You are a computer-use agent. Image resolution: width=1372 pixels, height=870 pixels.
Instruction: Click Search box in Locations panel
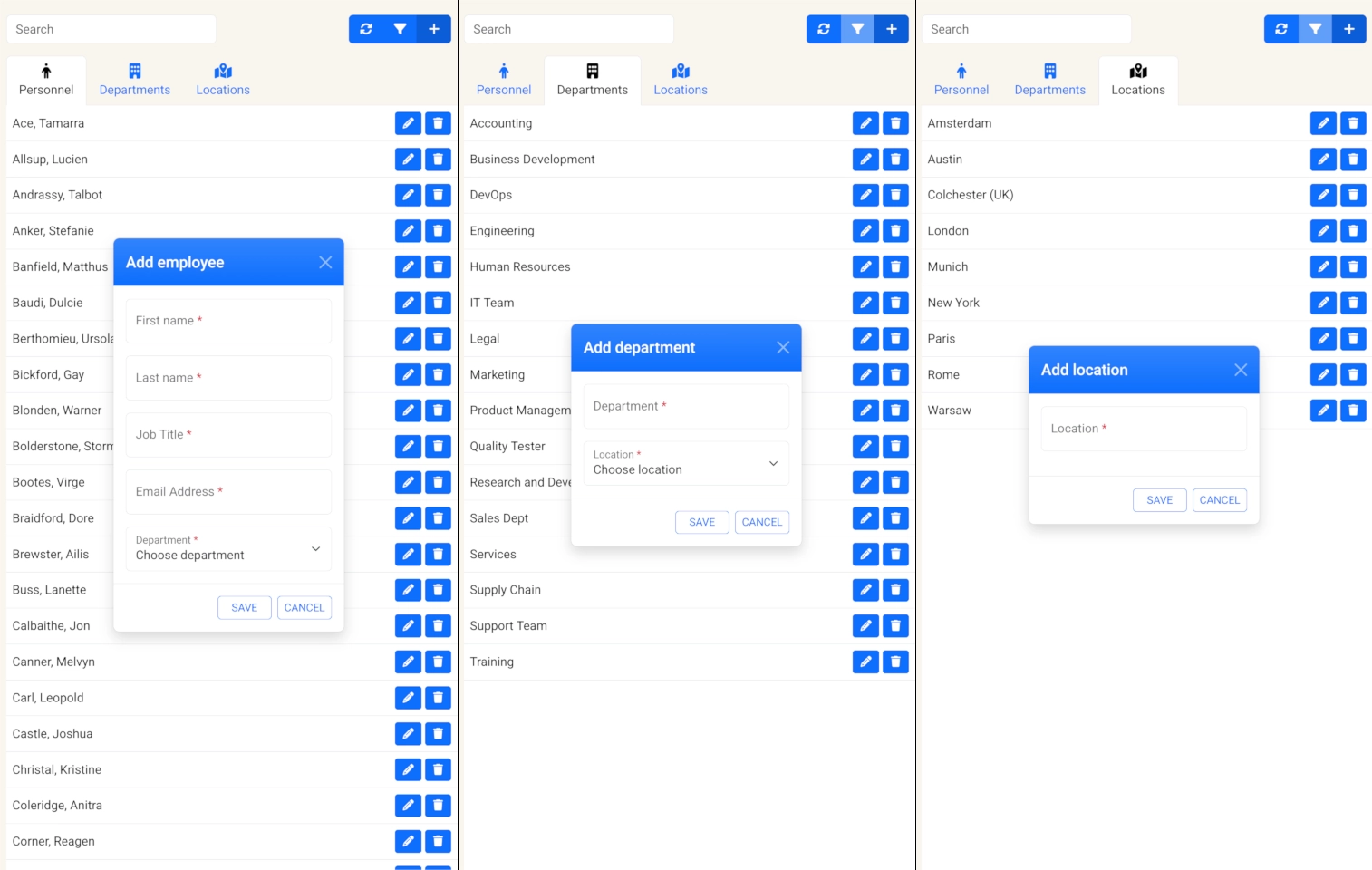[1027, 29]
